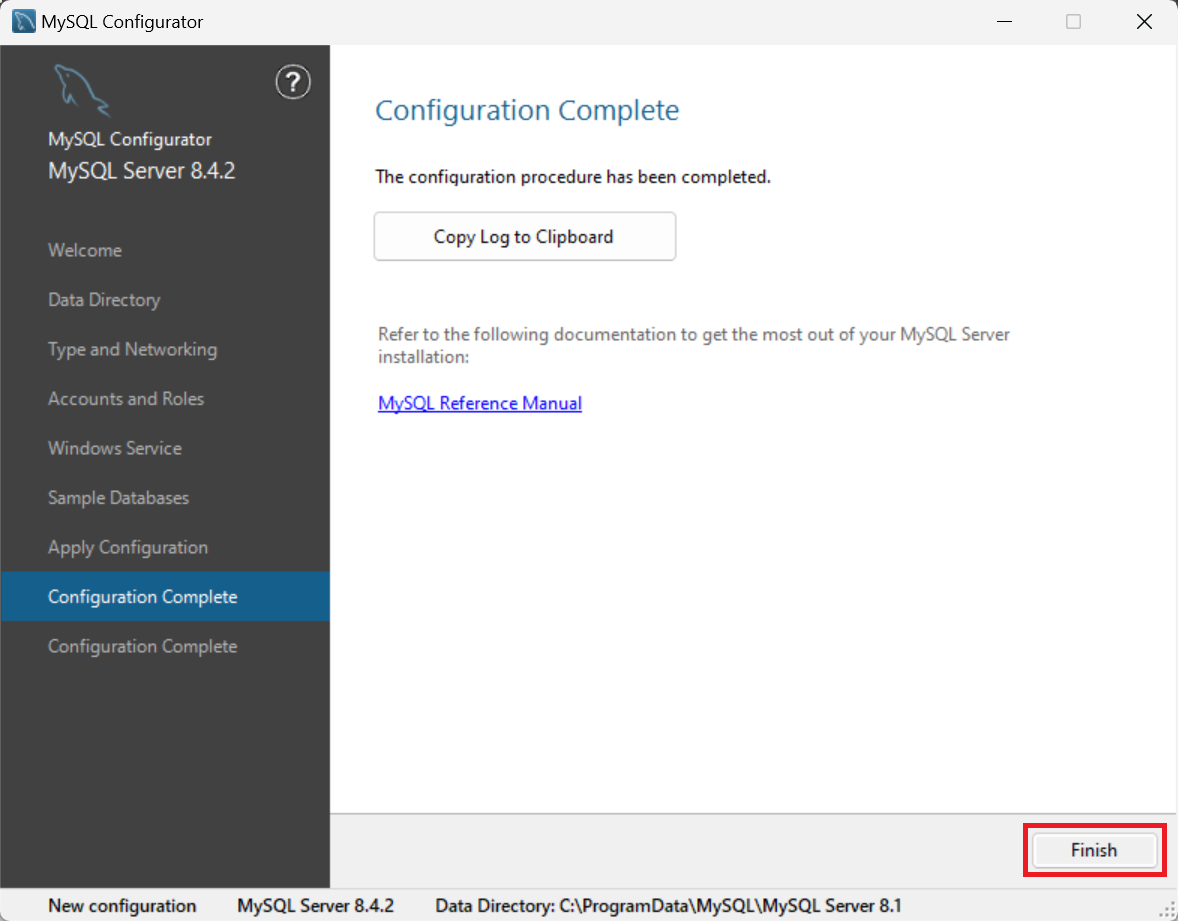
Task: Click the MySQL dolphin logo in sidebar
Action: point(82,91)
